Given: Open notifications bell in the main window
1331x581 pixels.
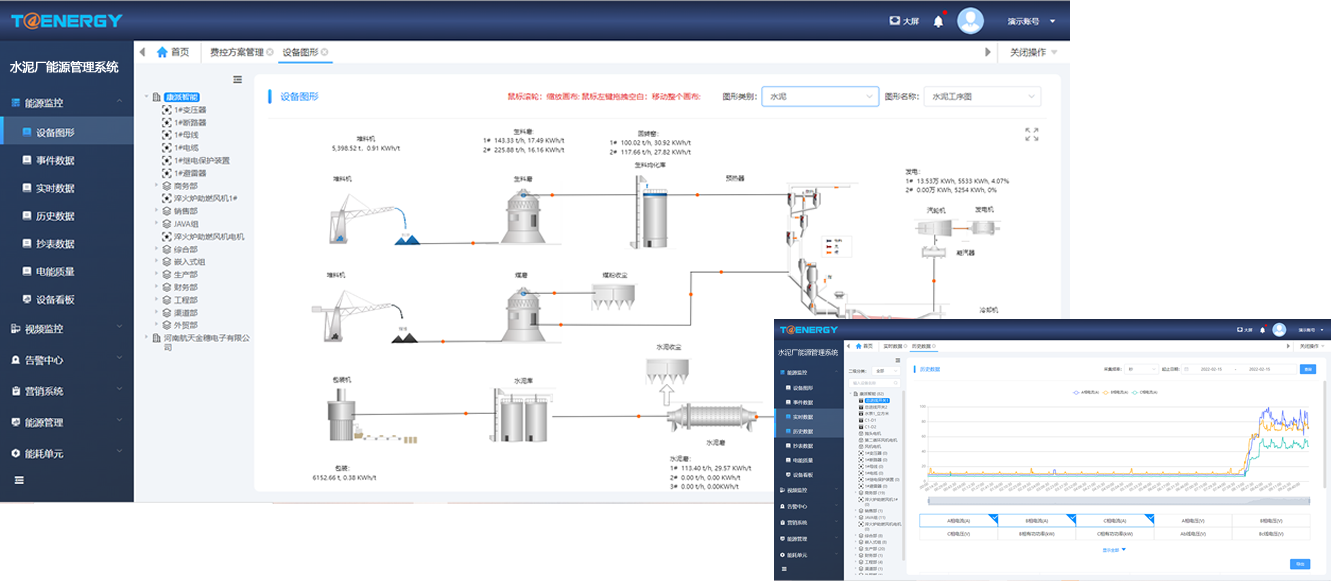Looking at the screenshot, I should tap(938, 21).
